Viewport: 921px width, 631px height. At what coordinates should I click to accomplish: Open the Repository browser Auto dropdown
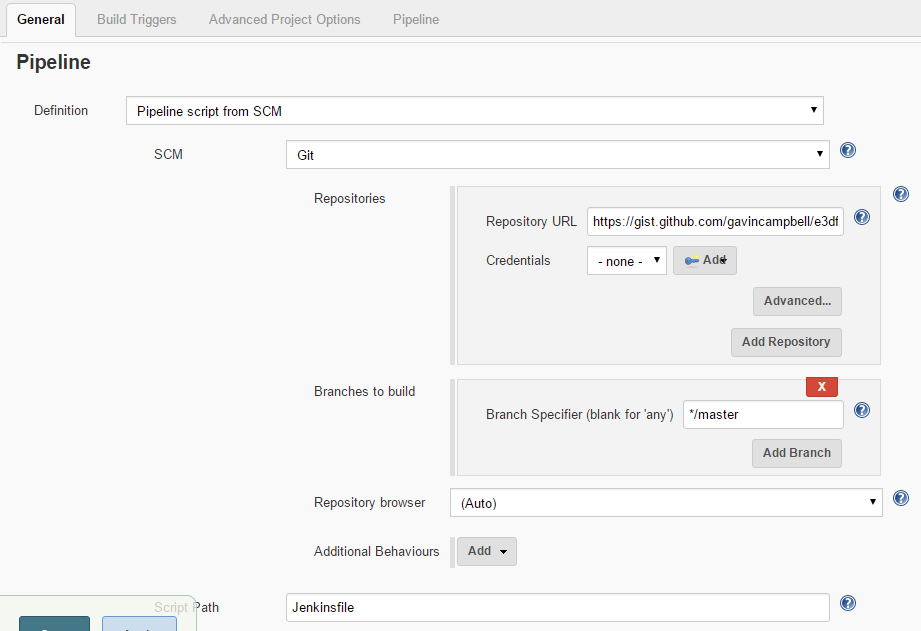click(665, 502)
